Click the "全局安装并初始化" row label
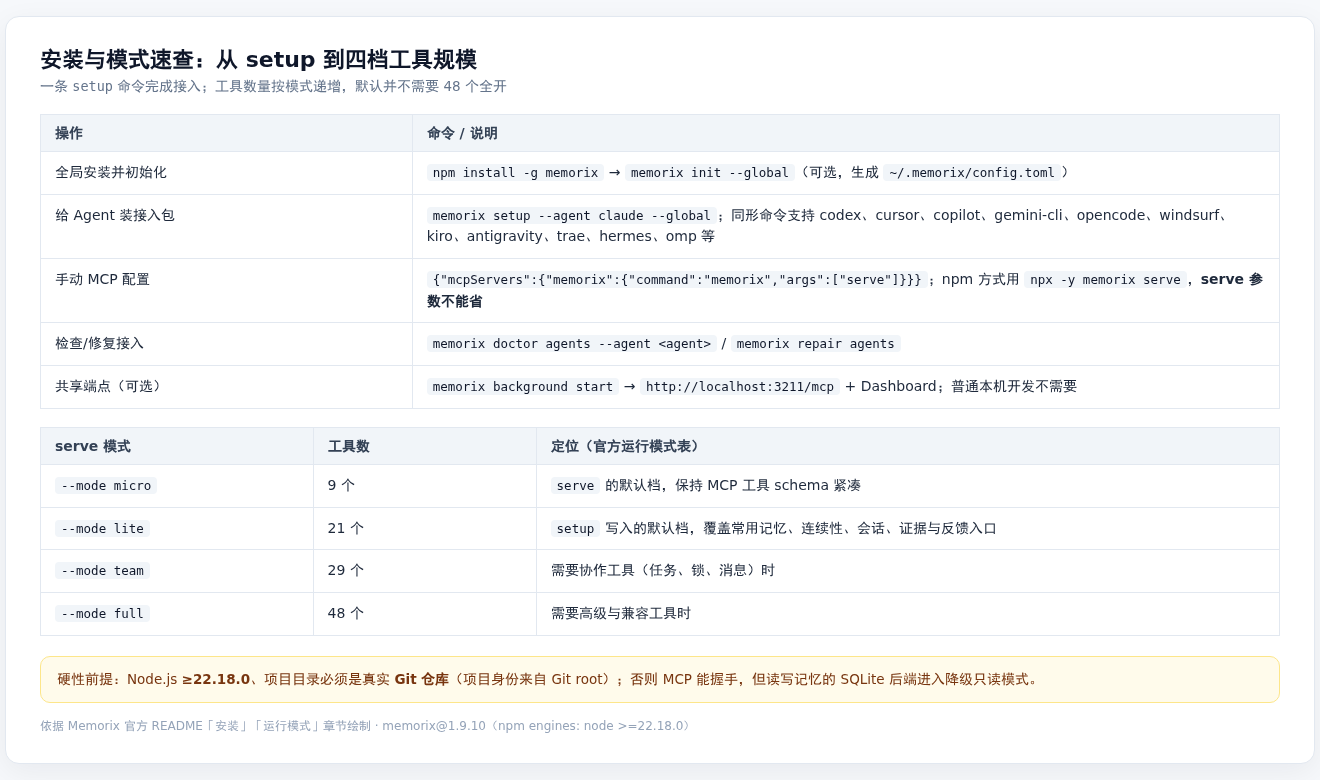This screenshot has height=780, width=1320. point(111,172)
